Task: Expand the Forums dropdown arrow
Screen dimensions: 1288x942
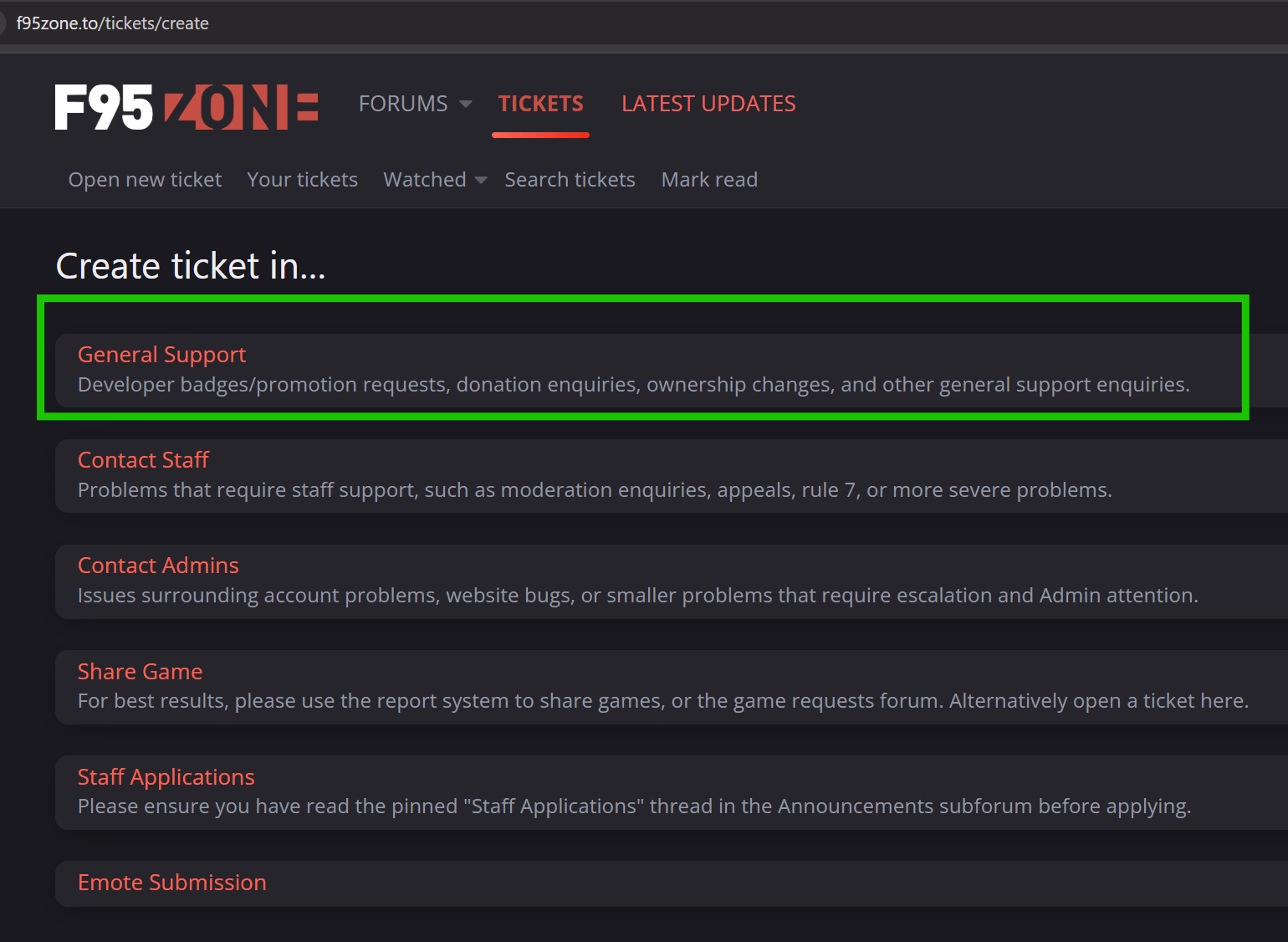Action: pos(466,105)
